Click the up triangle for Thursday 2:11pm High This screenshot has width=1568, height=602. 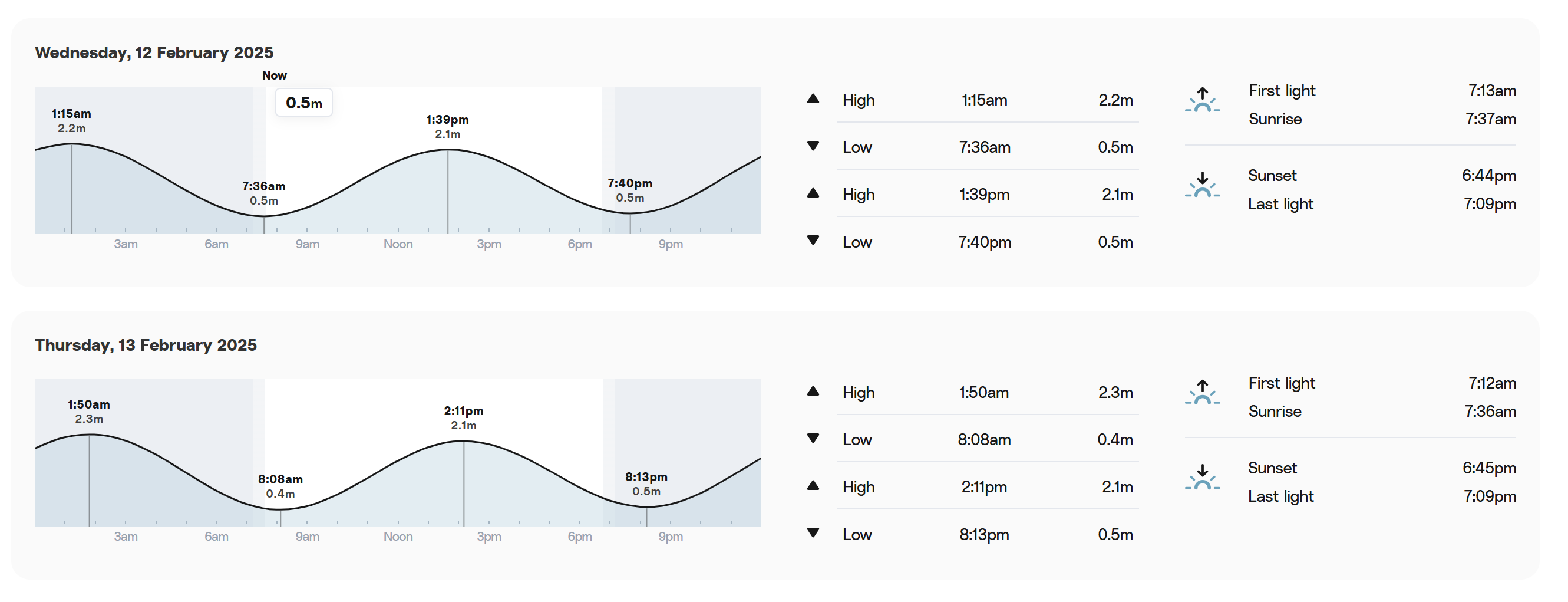pos(813,486)
